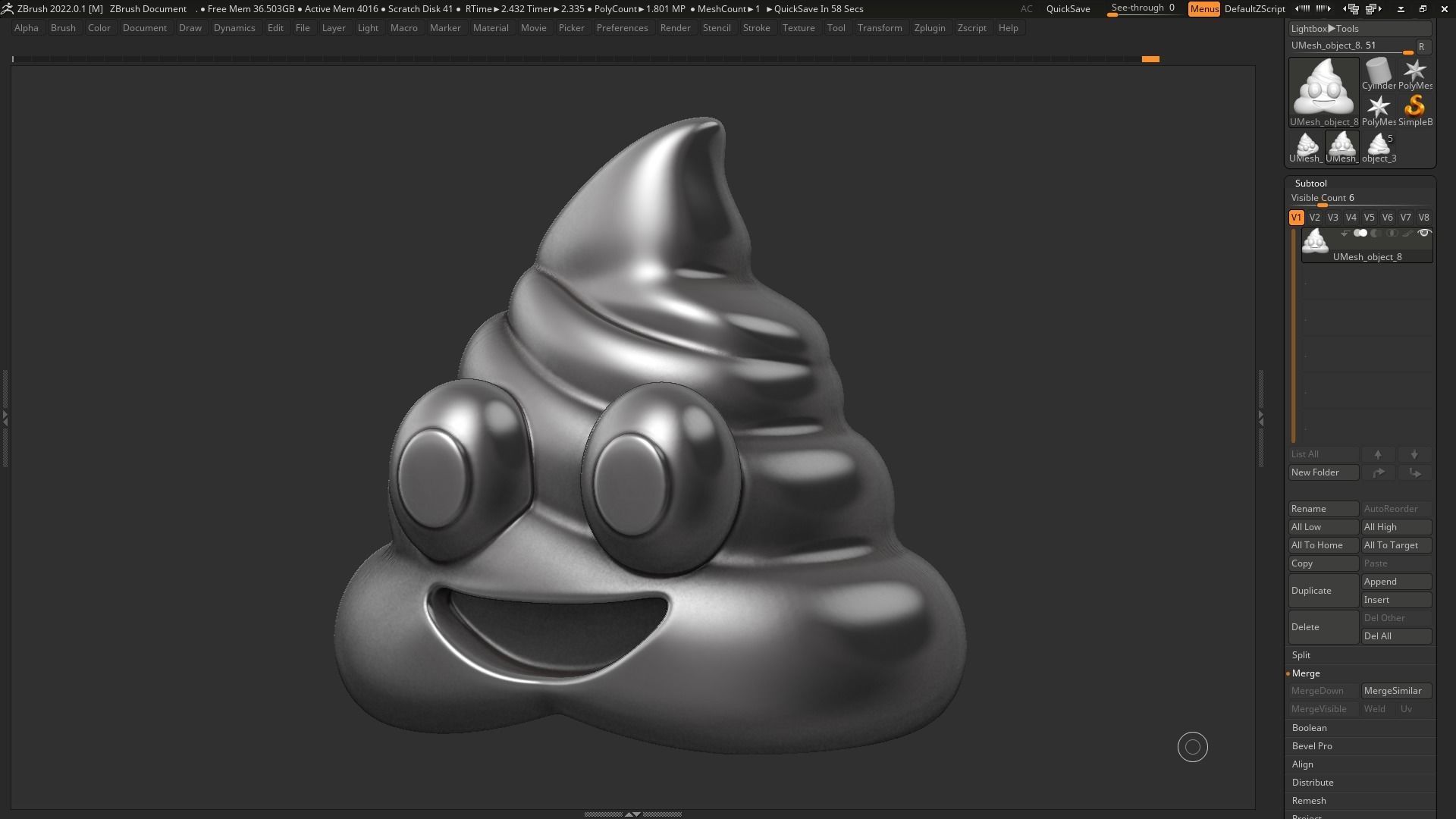Adjust the Visible Count slider

(1360, 199)
